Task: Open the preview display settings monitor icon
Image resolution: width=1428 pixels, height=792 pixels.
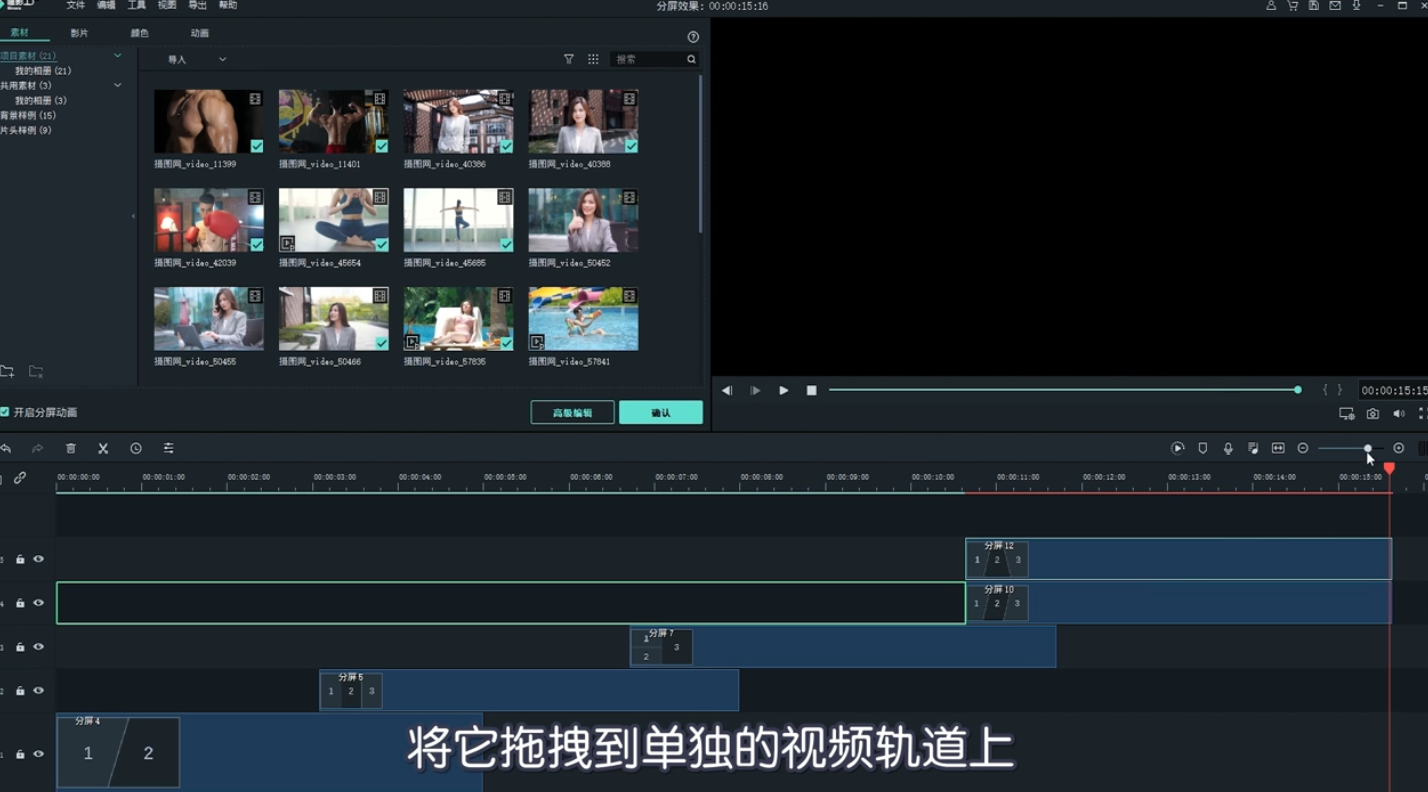Action: pyautogui.click(x=1347, y=414)
